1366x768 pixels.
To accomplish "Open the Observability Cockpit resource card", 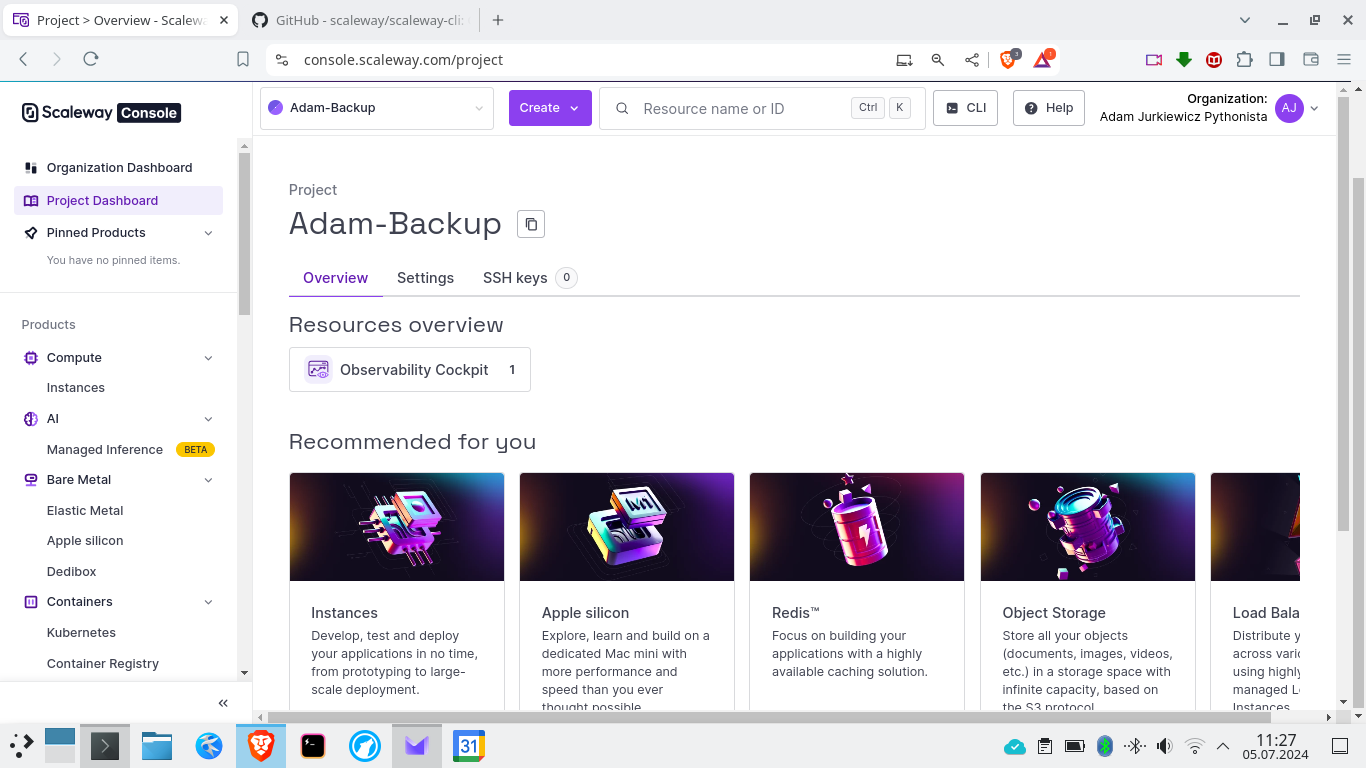I will [410, 370].
